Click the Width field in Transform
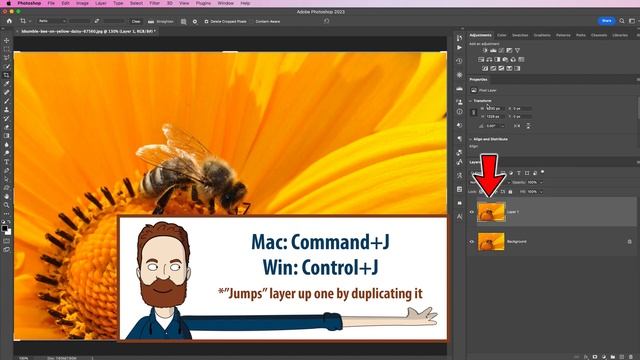 (x=495, y=109)
